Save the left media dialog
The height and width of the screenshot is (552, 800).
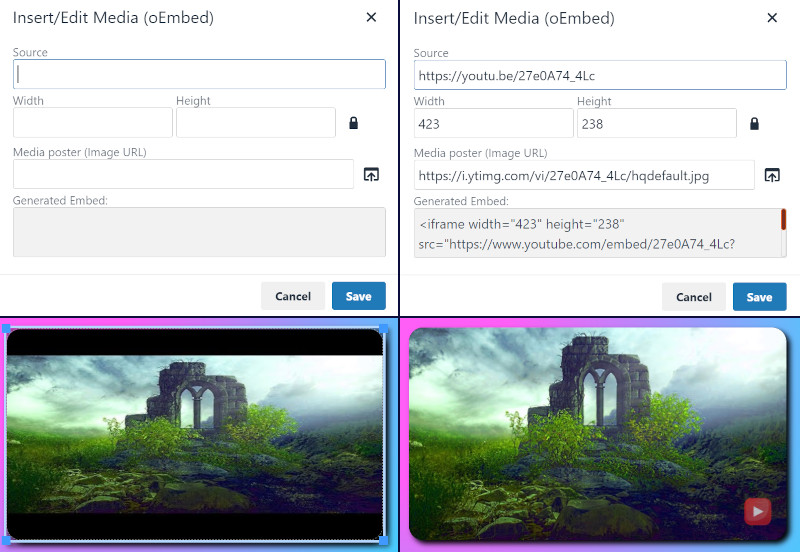(359, 296)
